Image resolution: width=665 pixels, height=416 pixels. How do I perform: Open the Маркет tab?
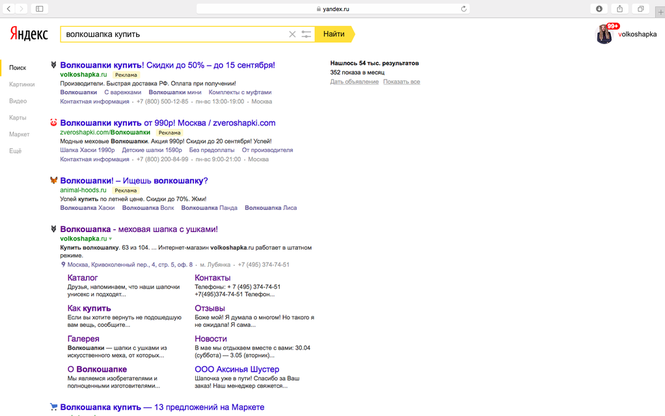pyautogui.click(x=19, y=134)
